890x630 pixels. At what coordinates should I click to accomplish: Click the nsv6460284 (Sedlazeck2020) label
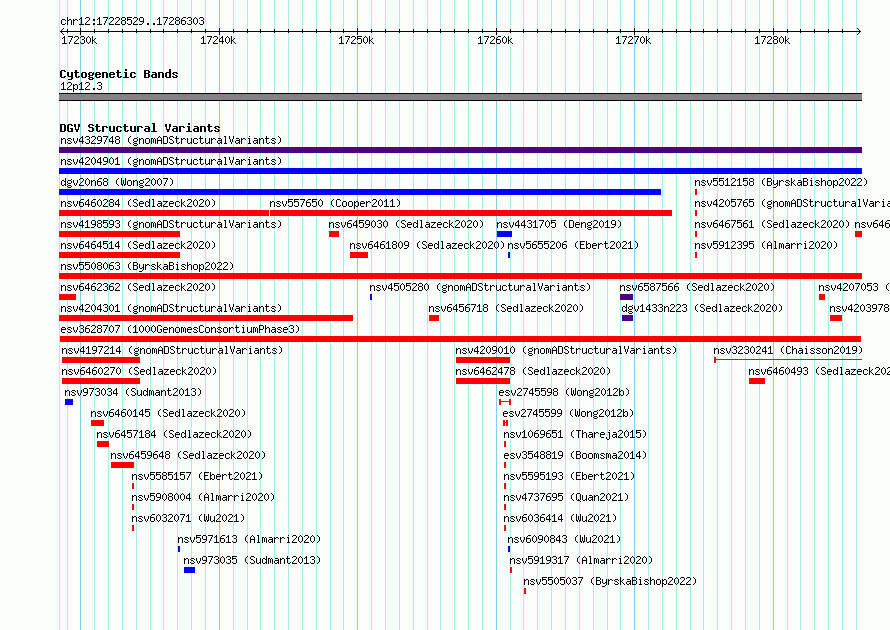click(x=138, y=203)
